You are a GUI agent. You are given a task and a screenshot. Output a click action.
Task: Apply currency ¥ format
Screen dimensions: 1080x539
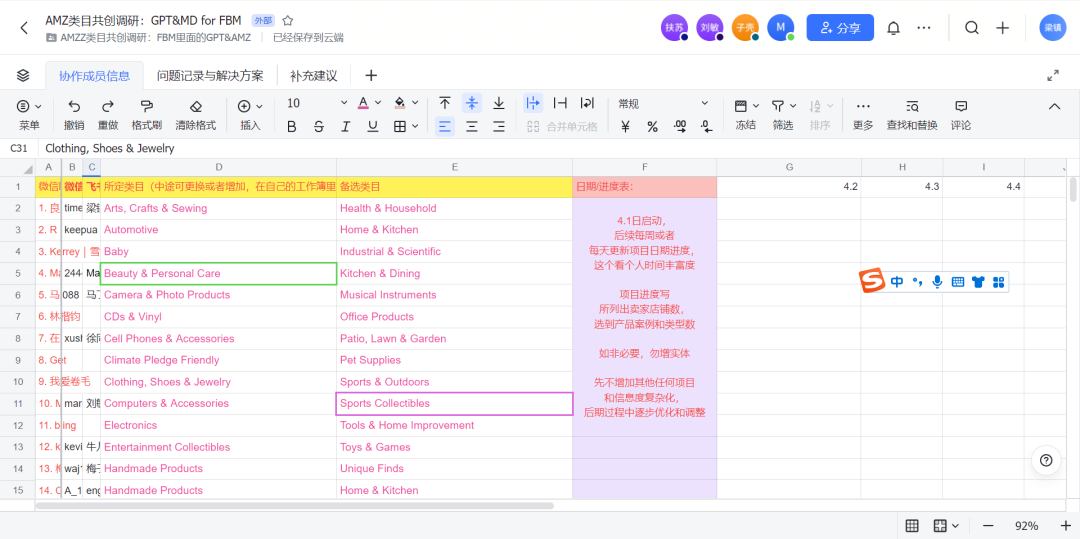(x=625, y=127)
